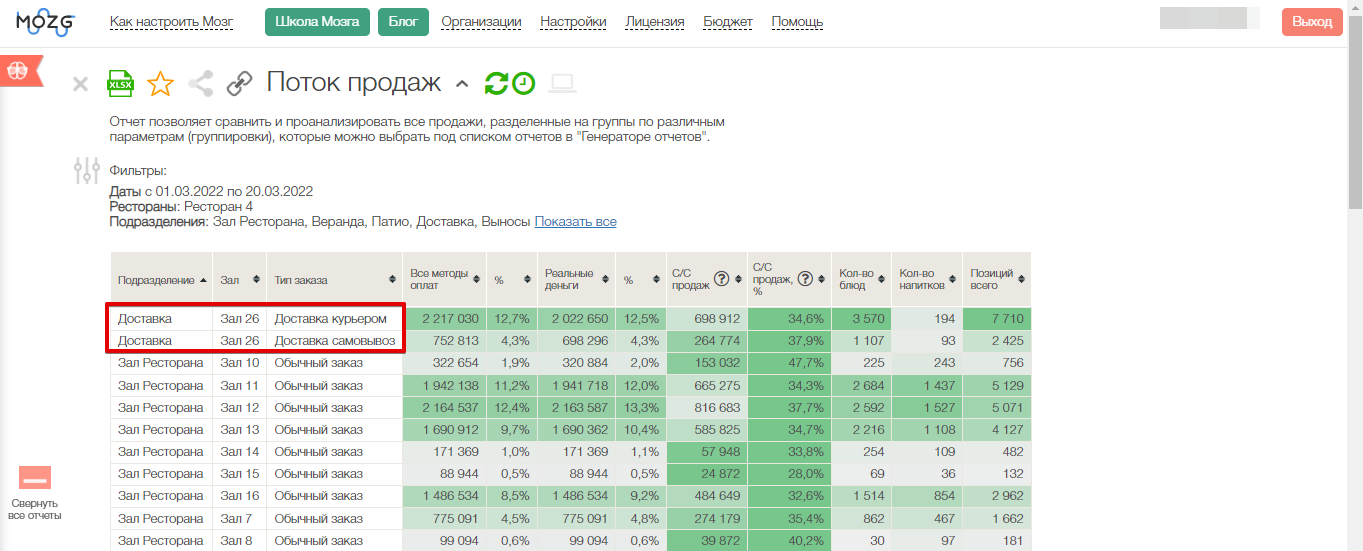Screen dimensions: 1363x551
Task: Sort table by Подразделение column
Action: click(x=162, y=280)
